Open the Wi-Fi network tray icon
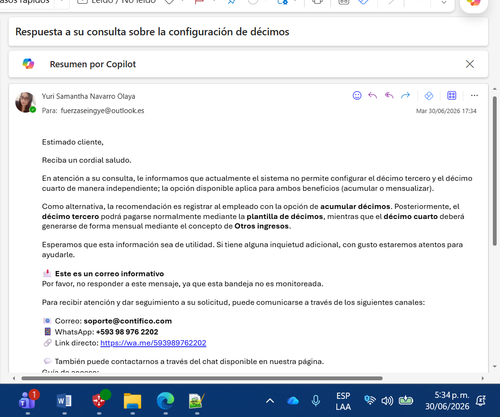Screen dimensions: 500x417 click(x=370, y=400)
